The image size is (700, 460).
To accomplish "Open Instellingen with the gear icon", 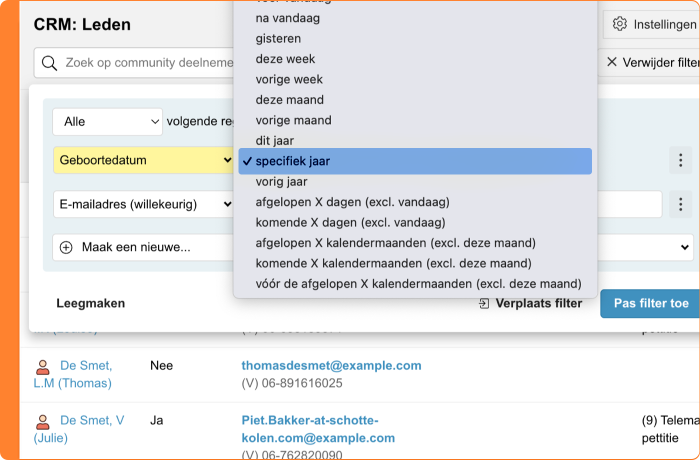I will point(620,24).
